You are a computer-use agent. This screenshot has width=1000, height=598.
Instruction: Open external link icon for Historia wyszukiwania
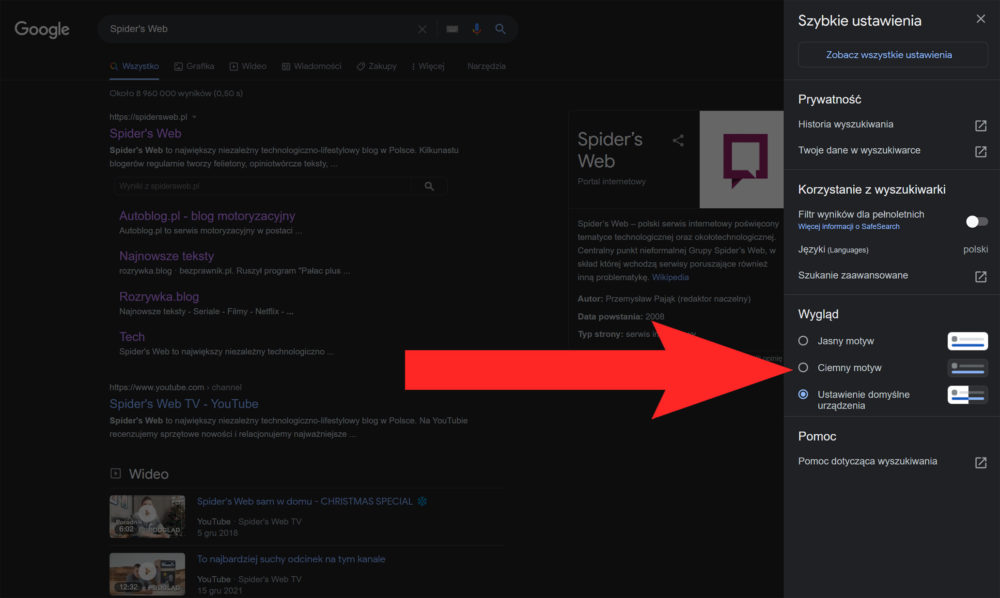(980, 126)
